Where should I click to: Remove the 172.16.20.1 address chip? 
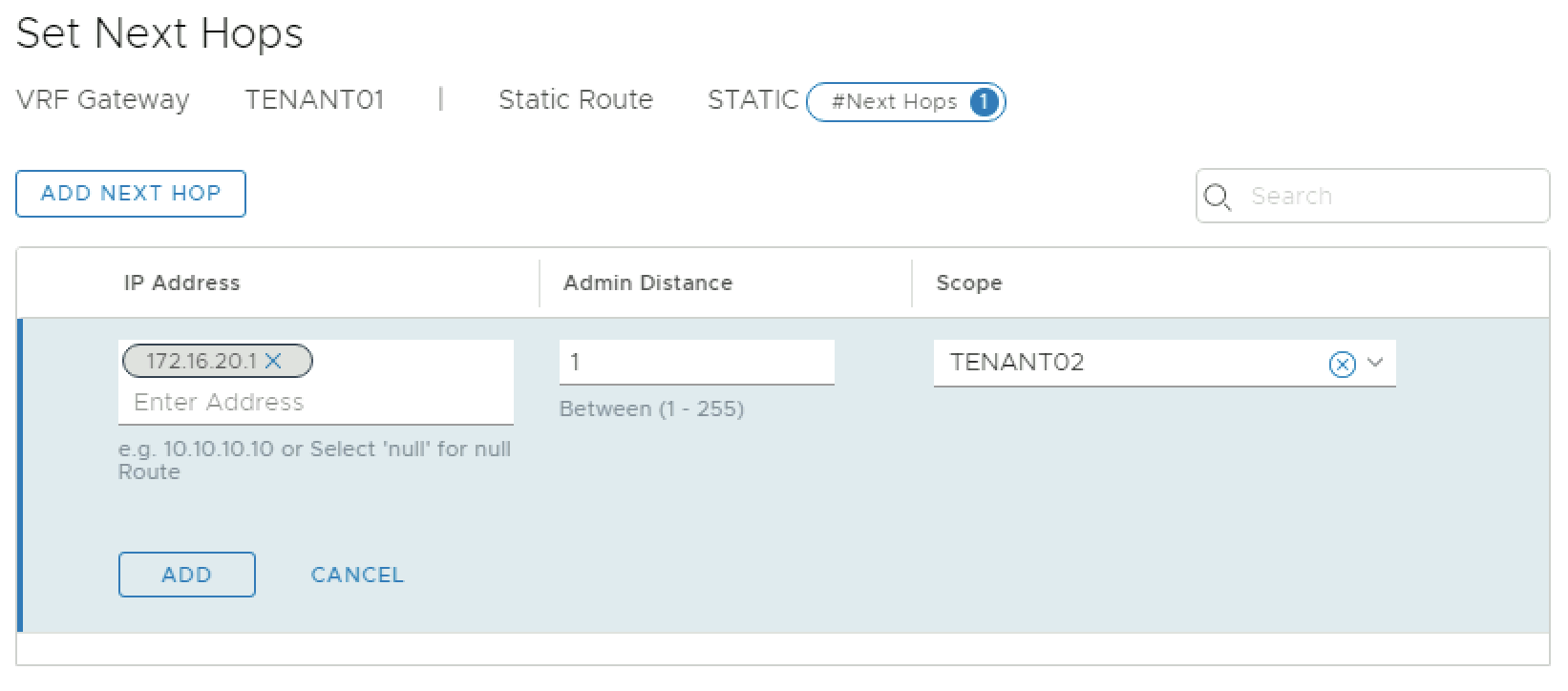[274, 361]
